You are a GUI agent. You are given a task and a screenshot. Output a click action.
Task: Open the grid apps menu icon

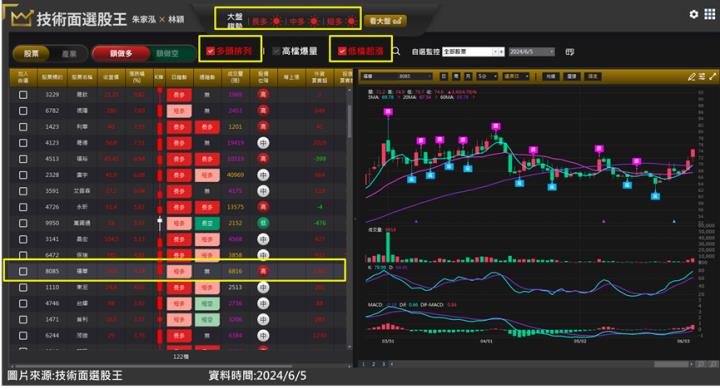(709, 15)
